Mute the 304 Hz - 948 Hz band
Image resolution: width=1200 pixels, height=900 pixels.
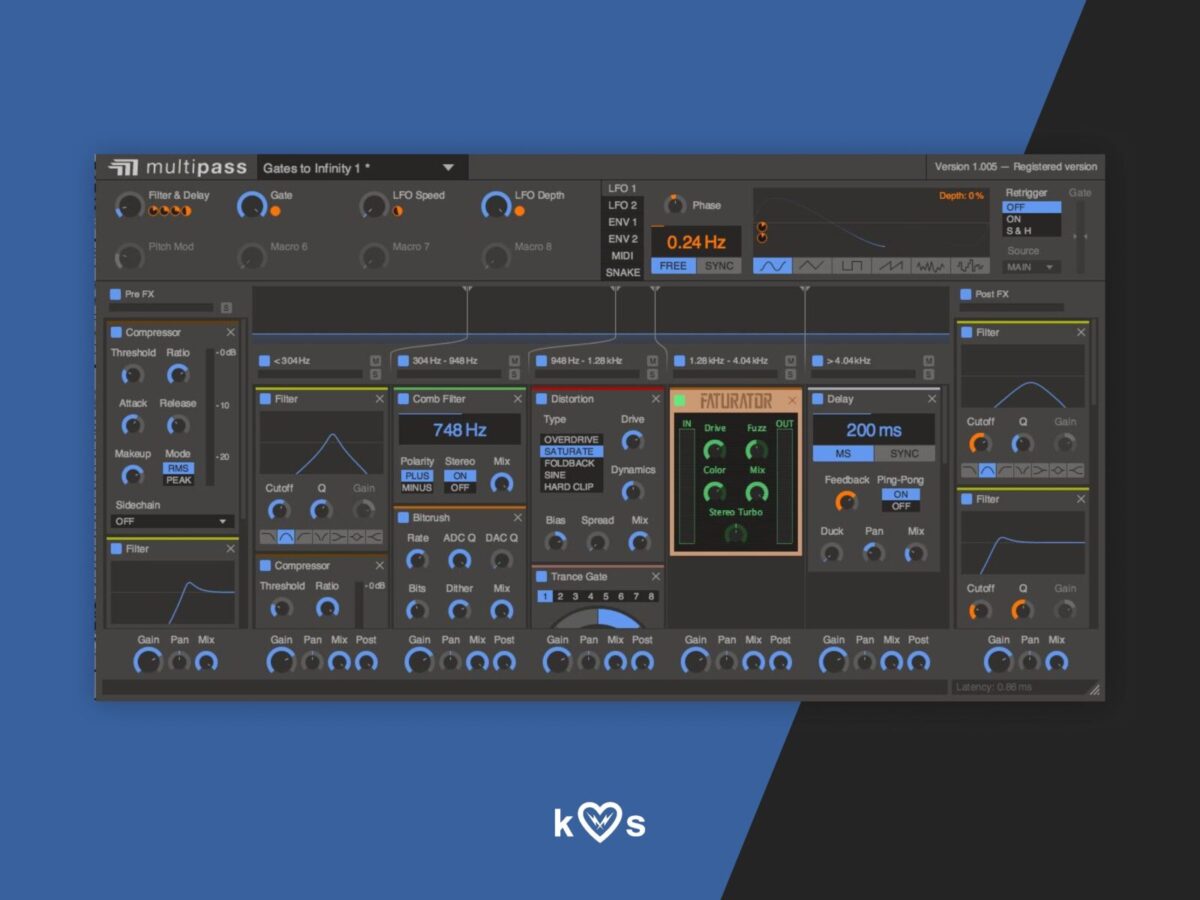[513, 360]
